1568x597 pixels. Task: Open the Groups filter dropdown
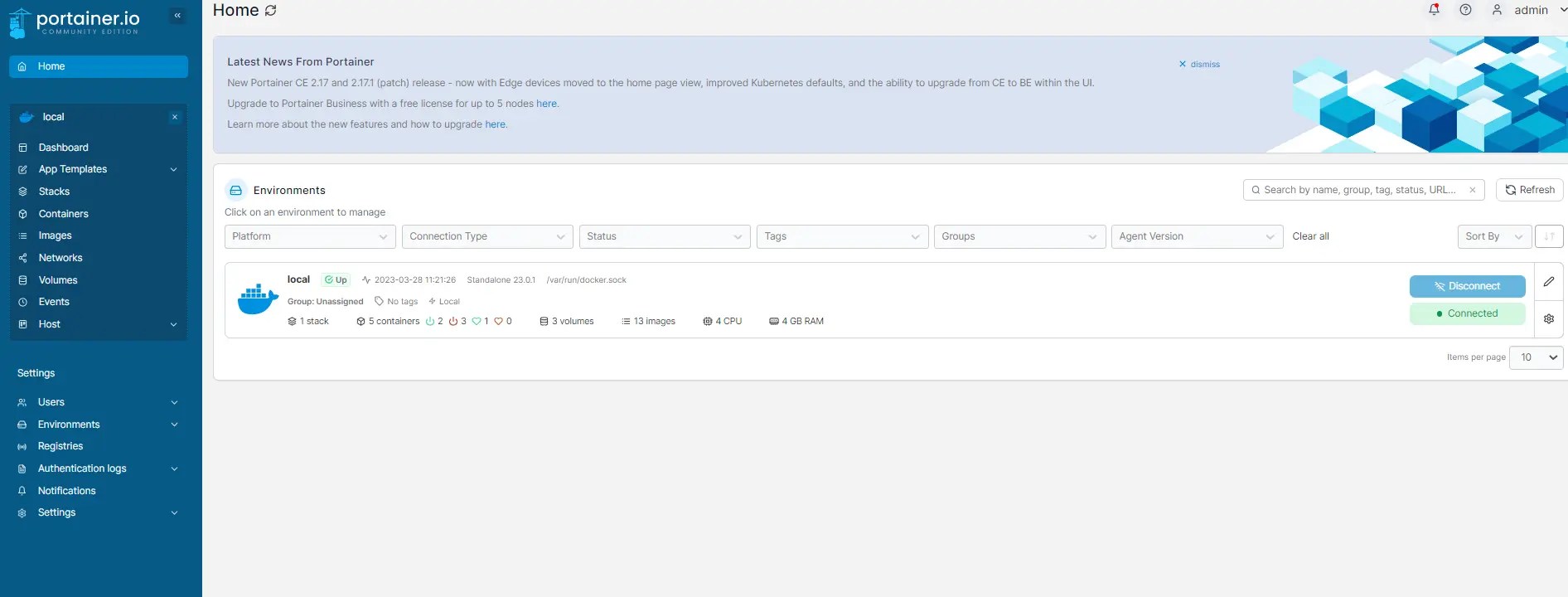pyautogui.click(x=1019, y=236)
